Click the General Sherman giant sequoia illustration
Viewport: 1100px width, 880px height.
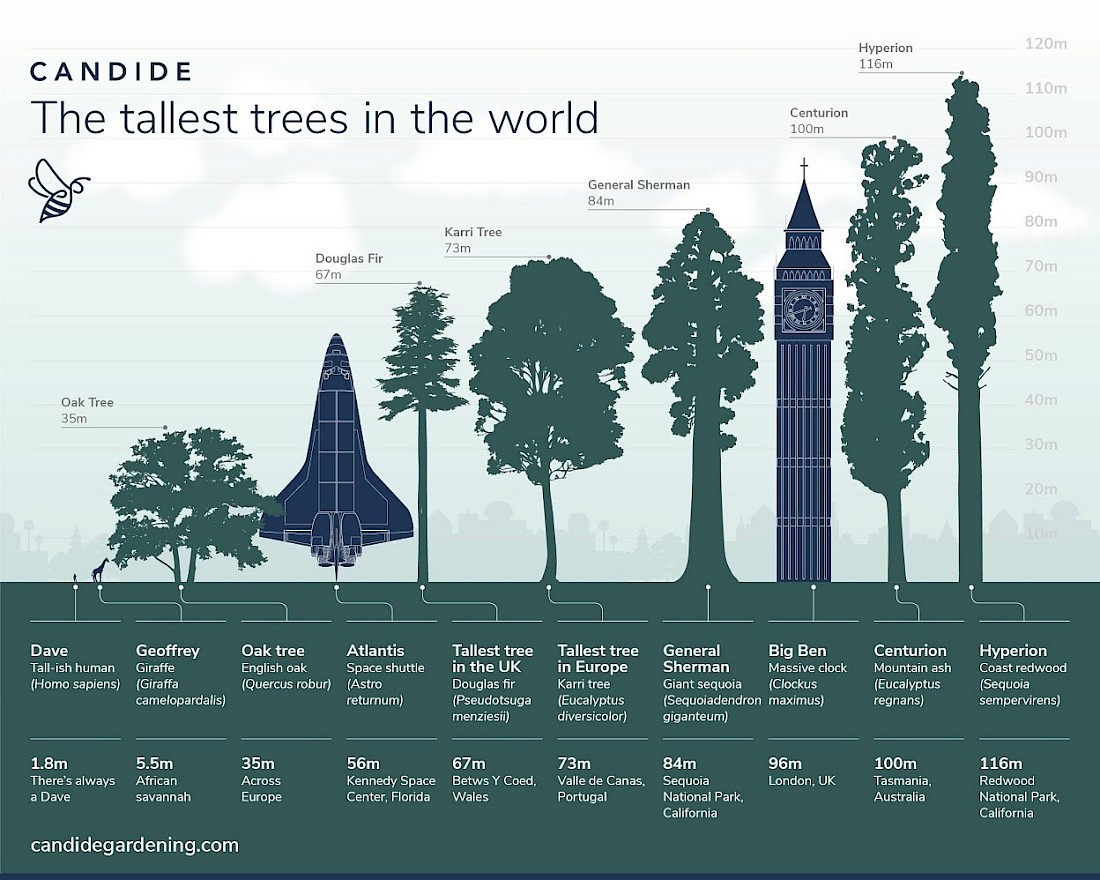click(x=700, y=350)
